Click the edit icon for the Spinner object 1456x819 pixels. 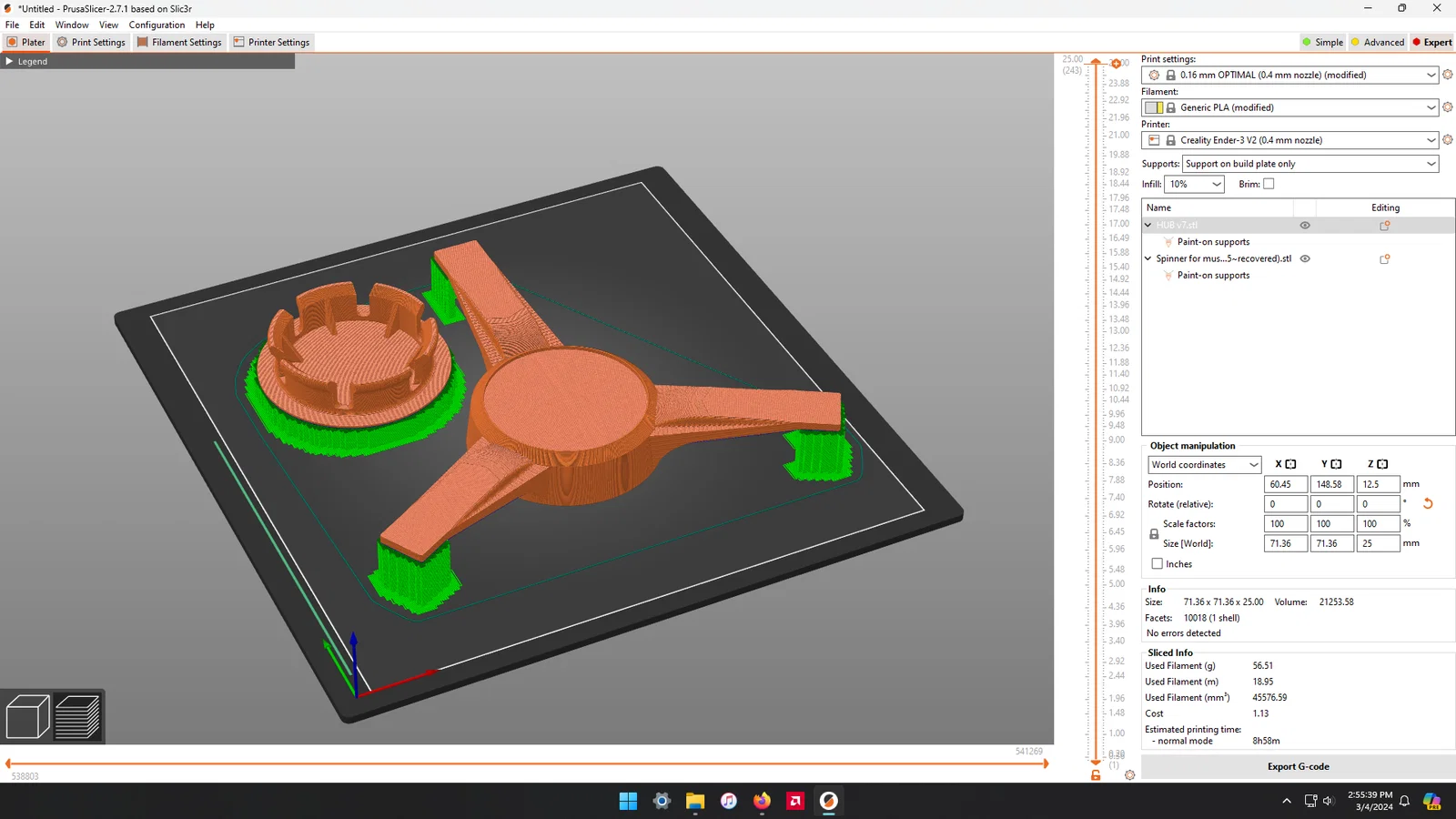pos(1385,259)
